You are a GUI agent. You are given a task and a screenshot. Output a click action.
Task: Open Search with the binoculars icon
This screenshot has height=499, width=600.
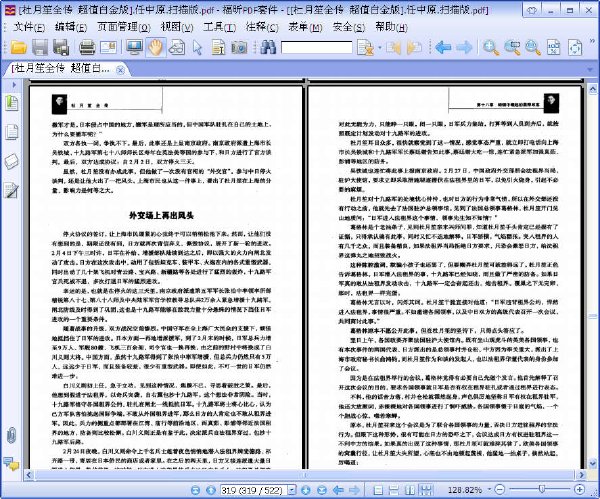pyautogui.click(x=268, y=47)
